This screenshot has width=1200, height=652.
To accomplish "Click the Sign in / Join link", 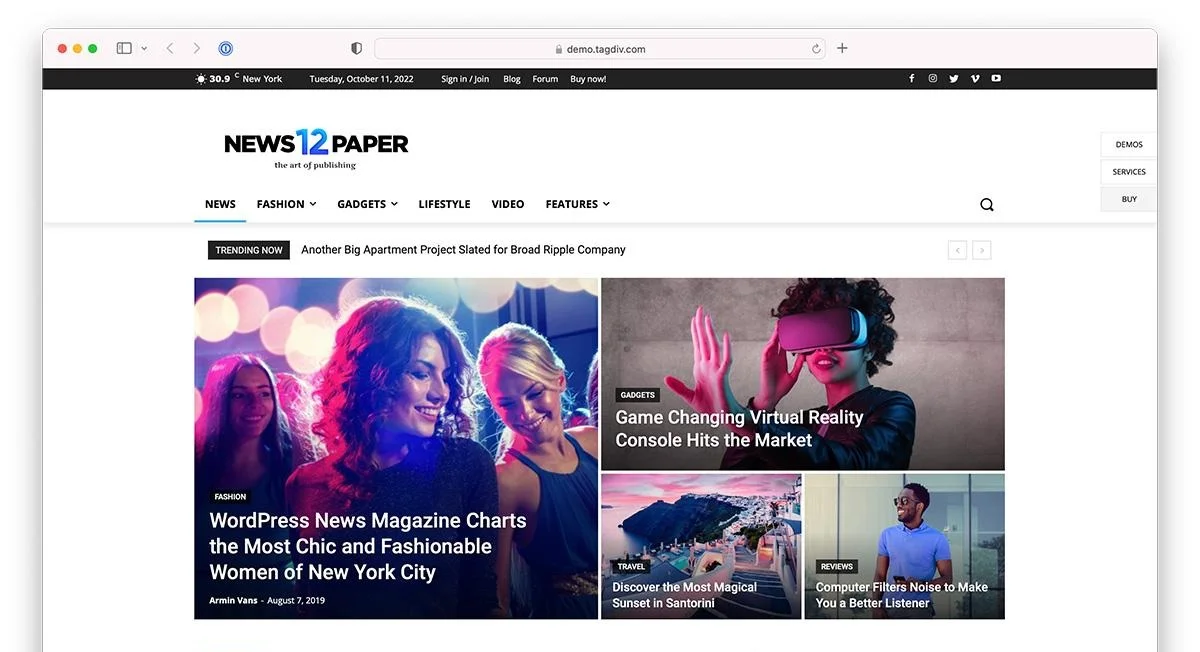I will click(465, 79).
